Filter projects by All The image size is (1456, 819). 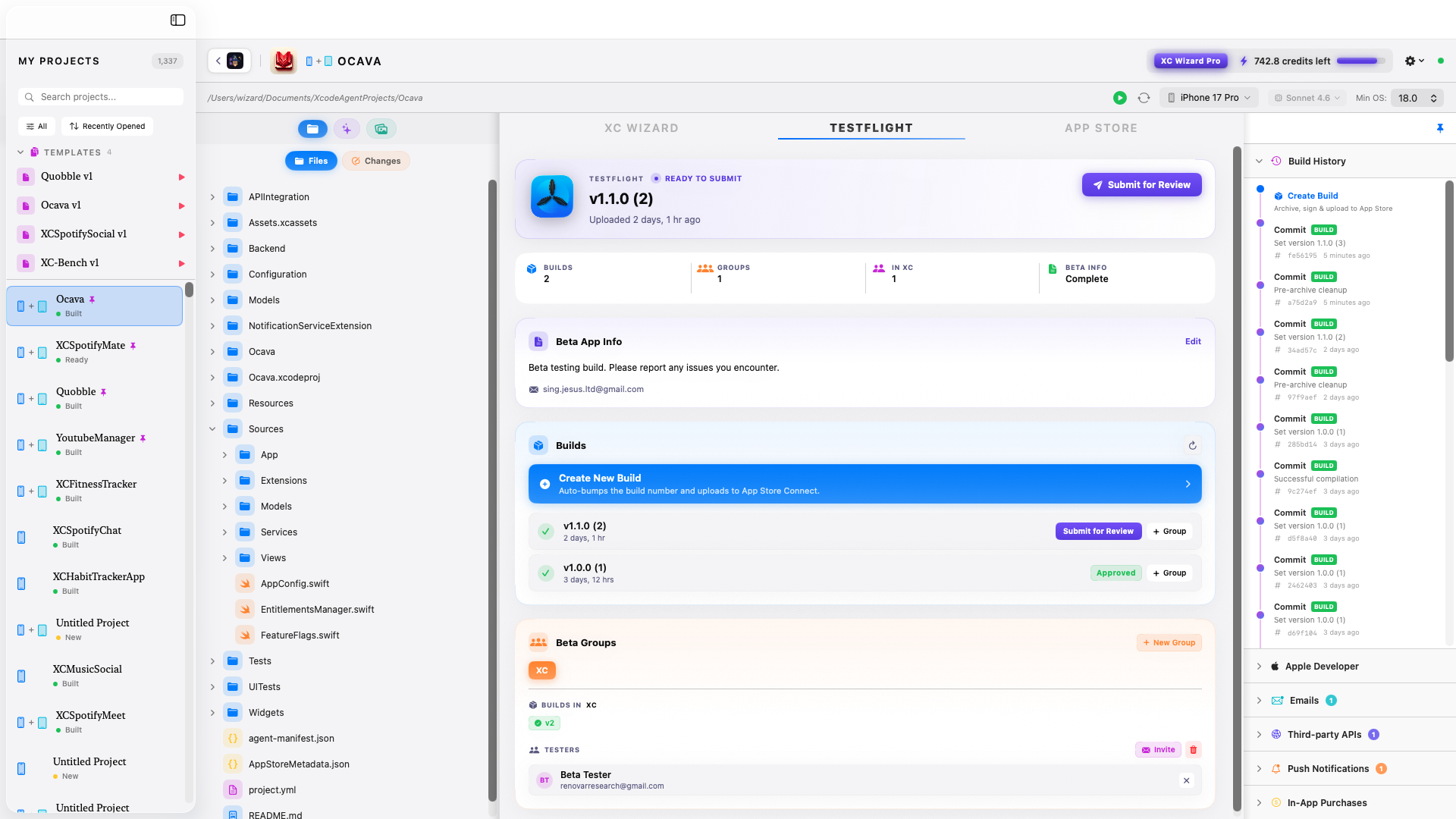[x=36, y=127]
